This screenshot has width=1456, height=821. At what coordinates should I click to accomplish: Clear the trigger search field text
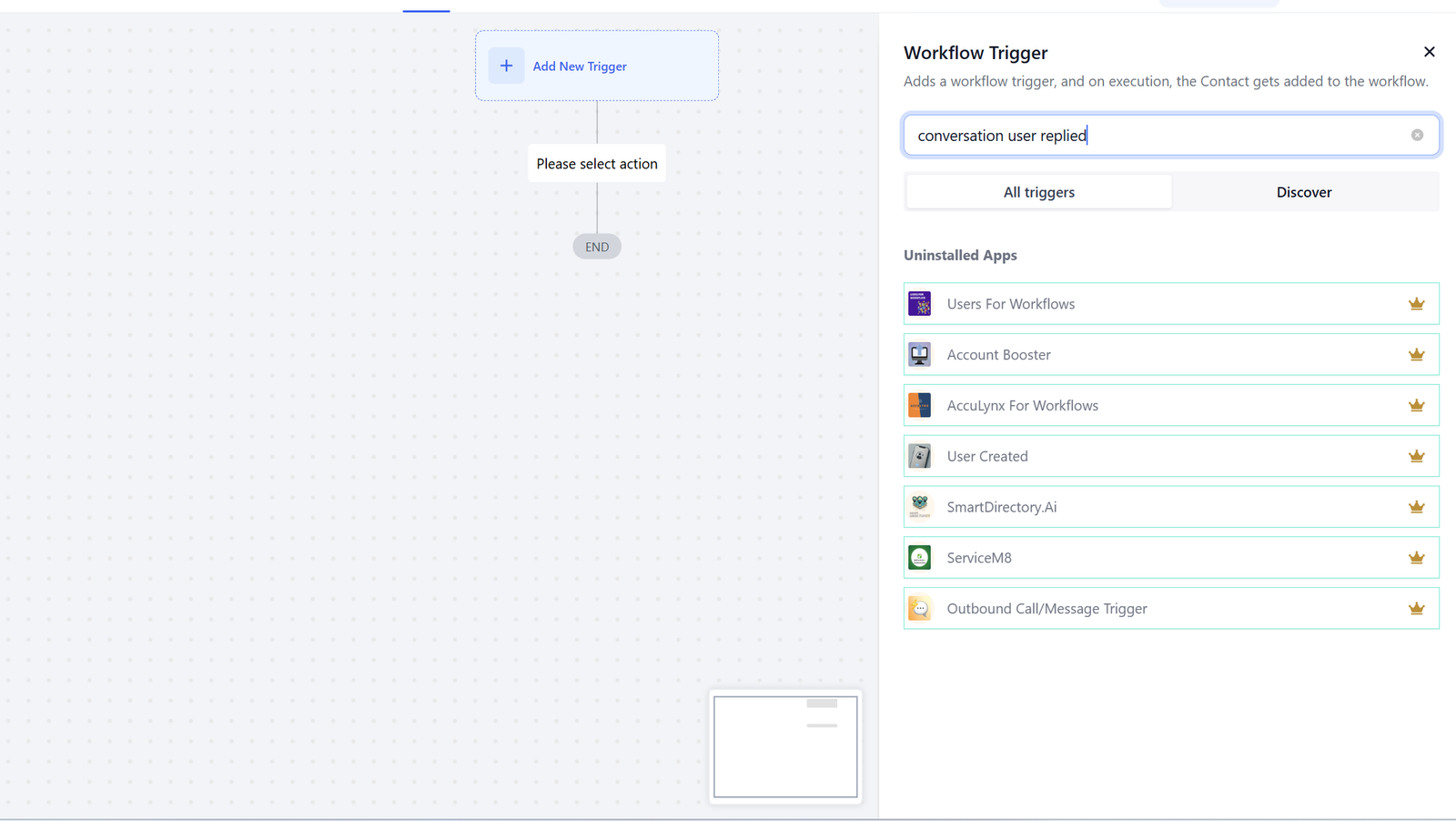tap(1417, 135)
